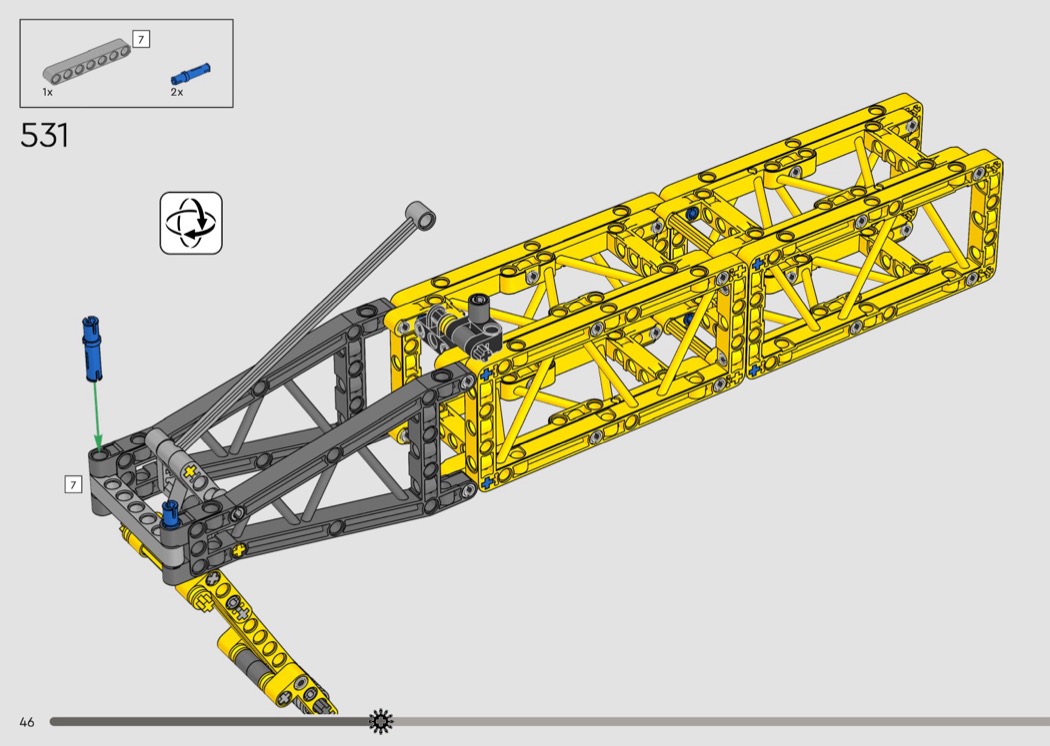Screen dimensions: 1050x746
Task: Click the step number 531
Action: pyautogui.click(x=45, y=136)
